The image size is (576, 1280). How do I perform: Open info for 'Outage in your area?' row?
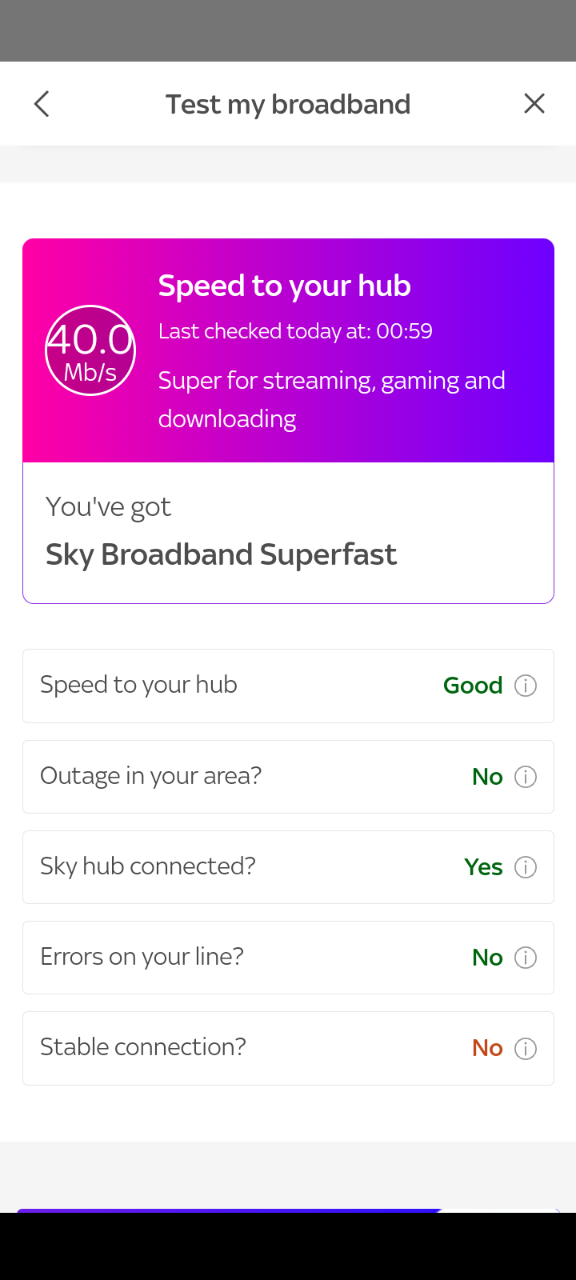(525, 776)
